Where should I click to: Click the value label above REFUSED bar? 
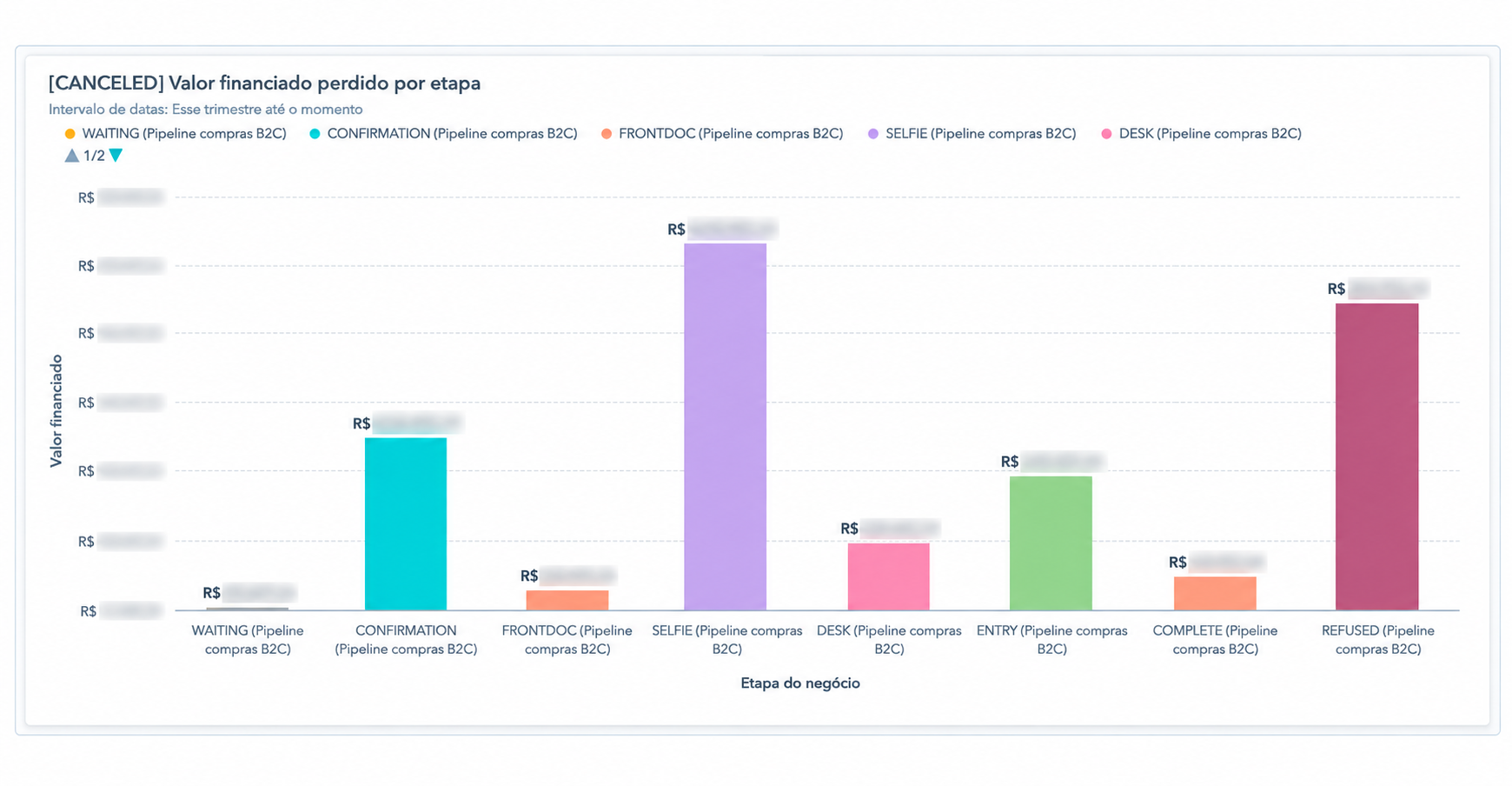pos(1378,290)
